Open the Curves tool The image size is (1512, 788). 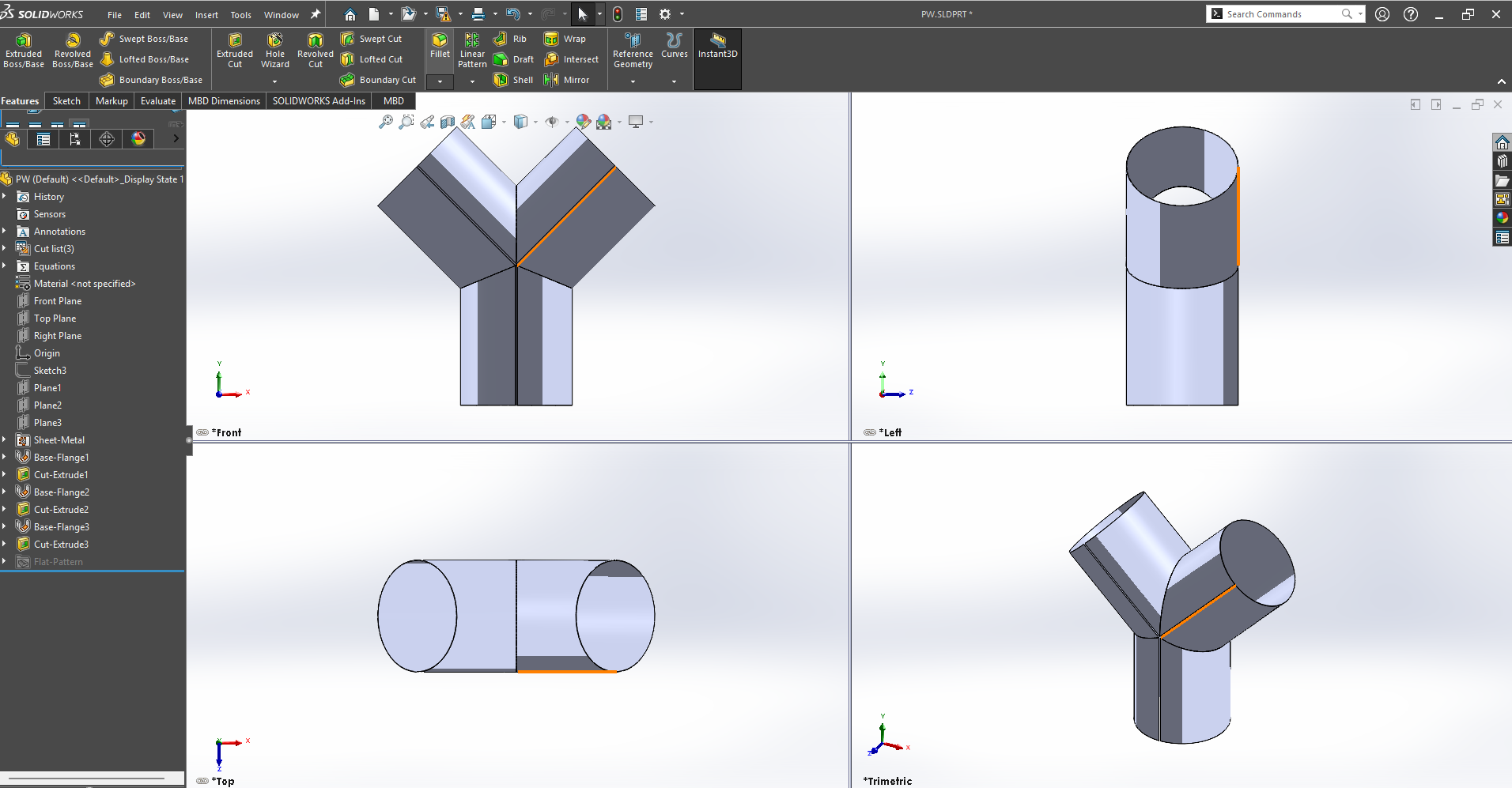pos(675,46)
